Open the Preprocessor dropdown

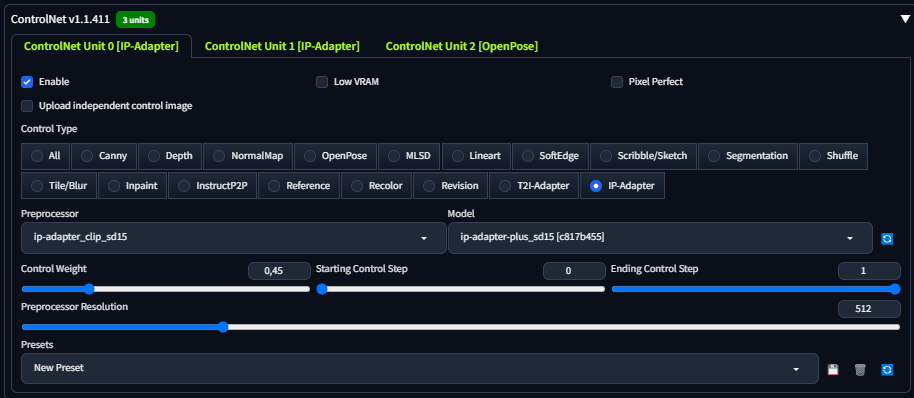233,238
